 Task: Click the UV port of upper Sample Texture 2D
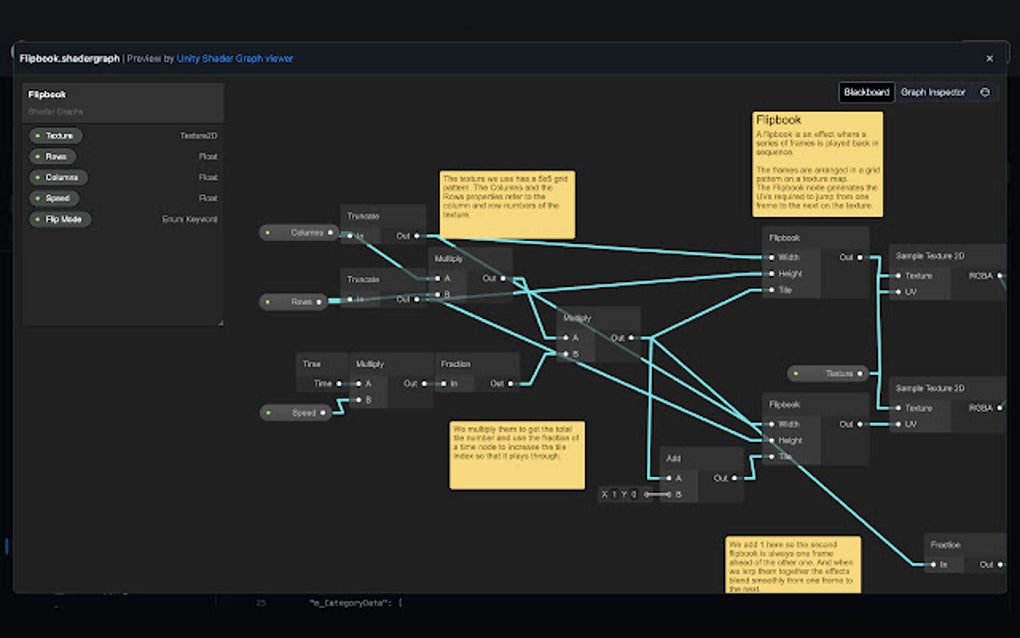pos(898,292)
